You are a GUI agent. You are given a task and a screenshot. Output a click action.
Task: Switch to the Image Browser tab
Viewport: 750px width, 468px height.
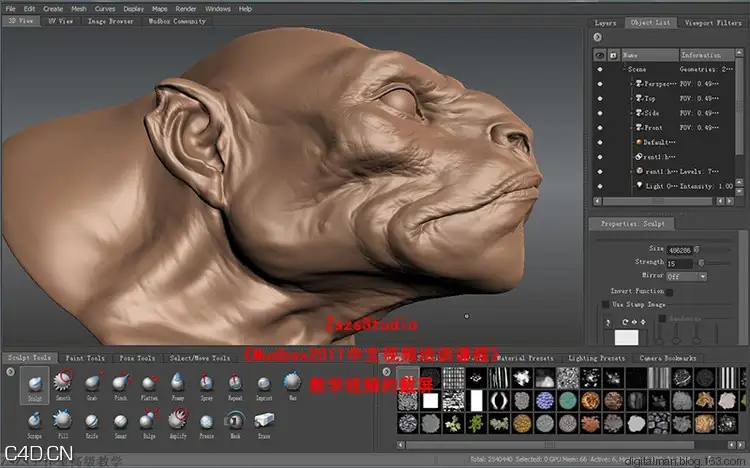pyautogui.click(x=110, y=21)
